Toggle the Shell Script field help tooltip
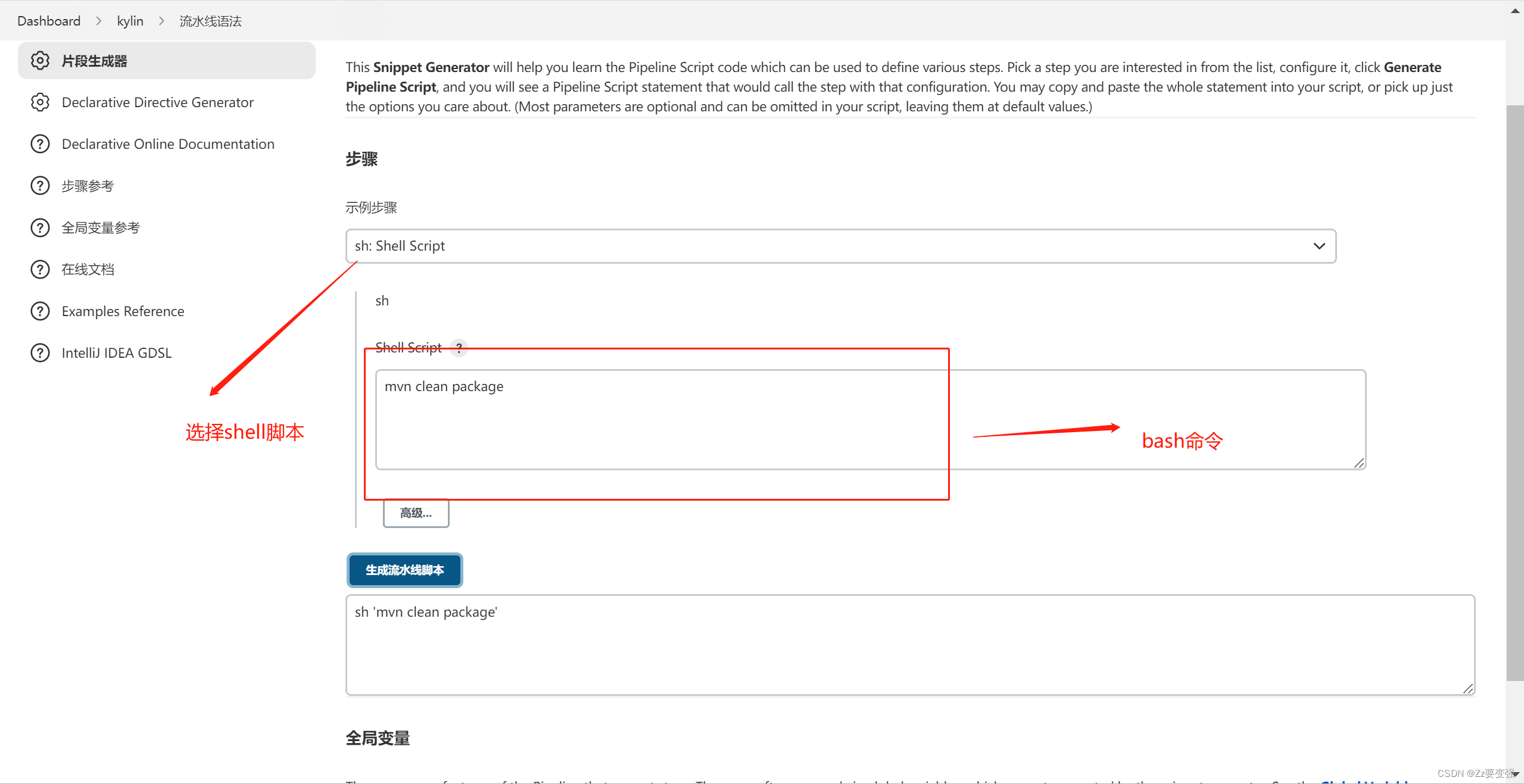This screenshot has height=784, width=1524. 459,348
